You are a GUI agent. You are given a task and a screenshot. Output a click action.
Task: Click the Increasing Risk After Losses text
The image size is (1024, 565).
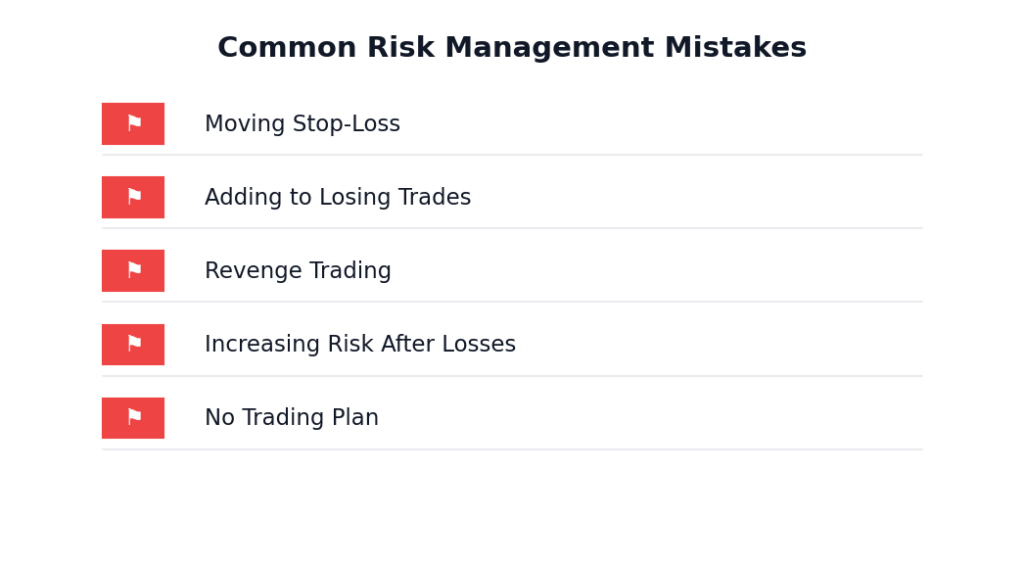point(360,345)
